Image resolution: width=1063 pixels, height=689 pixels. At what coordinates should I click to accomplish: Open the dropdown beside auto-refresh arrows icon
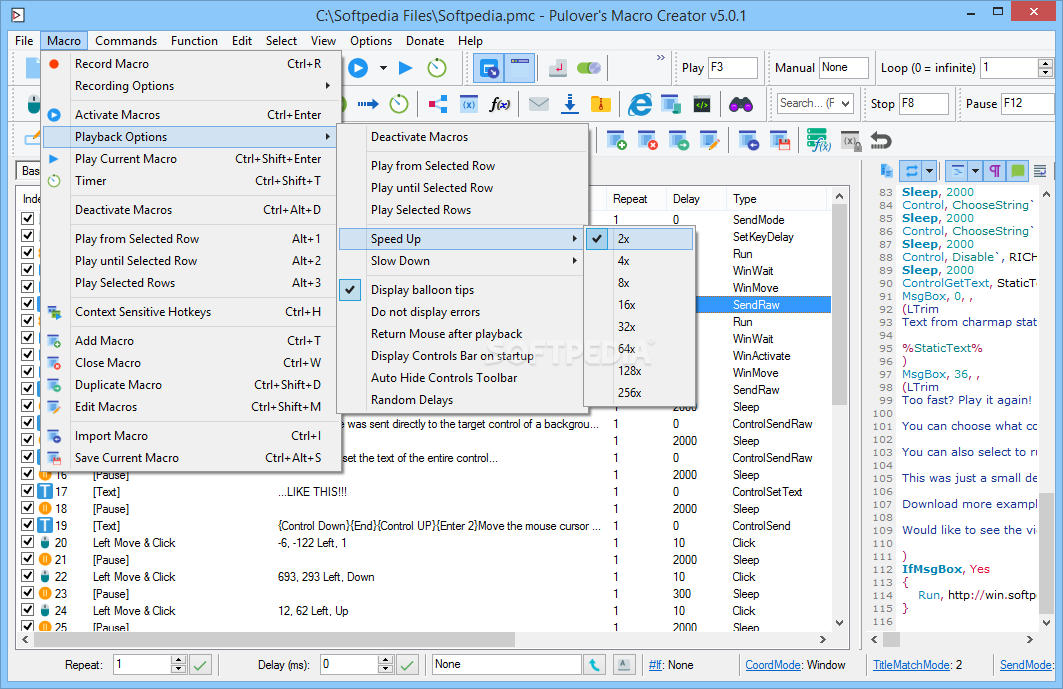tap(929, 171)
